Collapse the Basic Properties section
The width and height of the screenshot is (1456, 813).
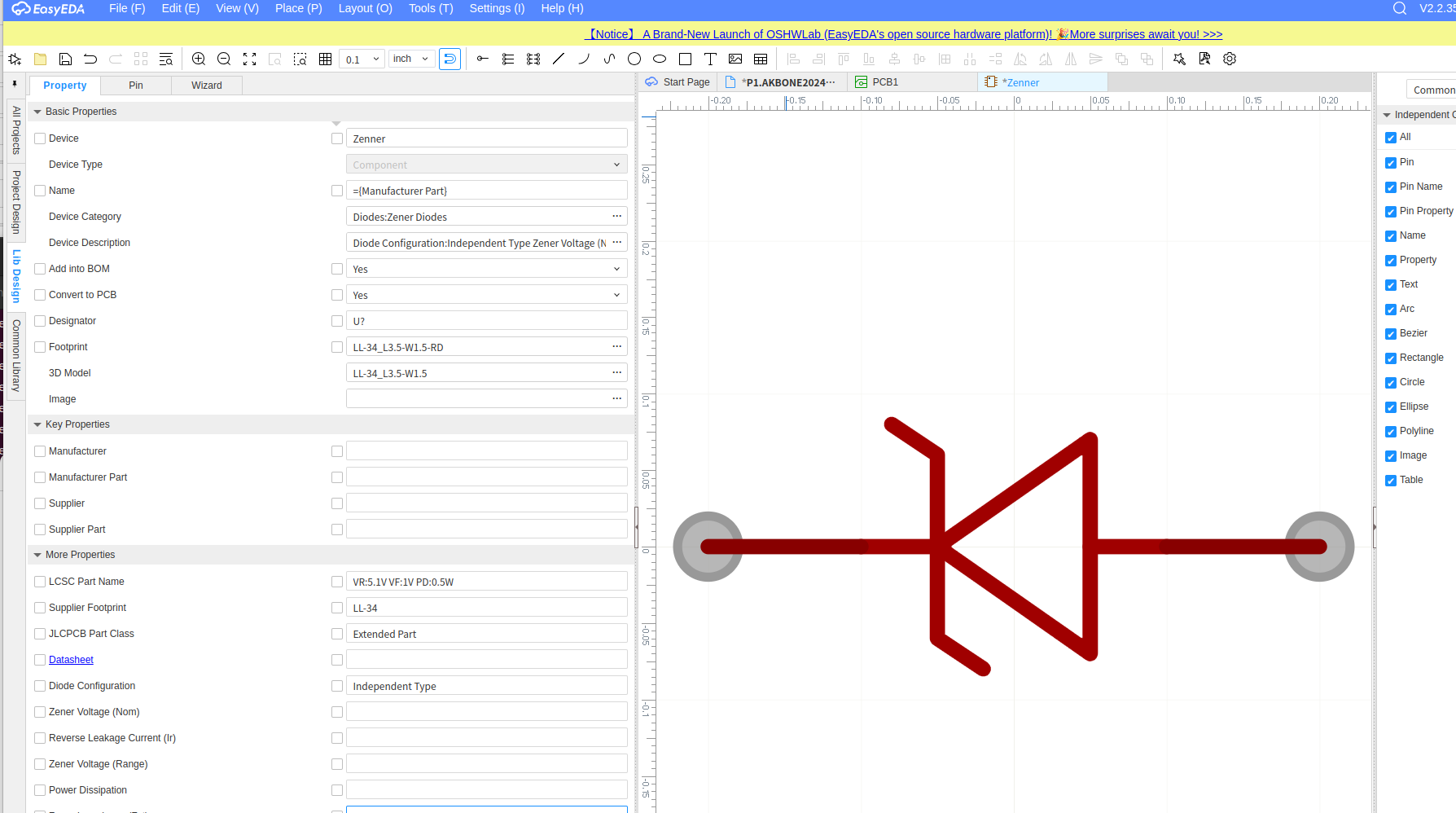37,112
